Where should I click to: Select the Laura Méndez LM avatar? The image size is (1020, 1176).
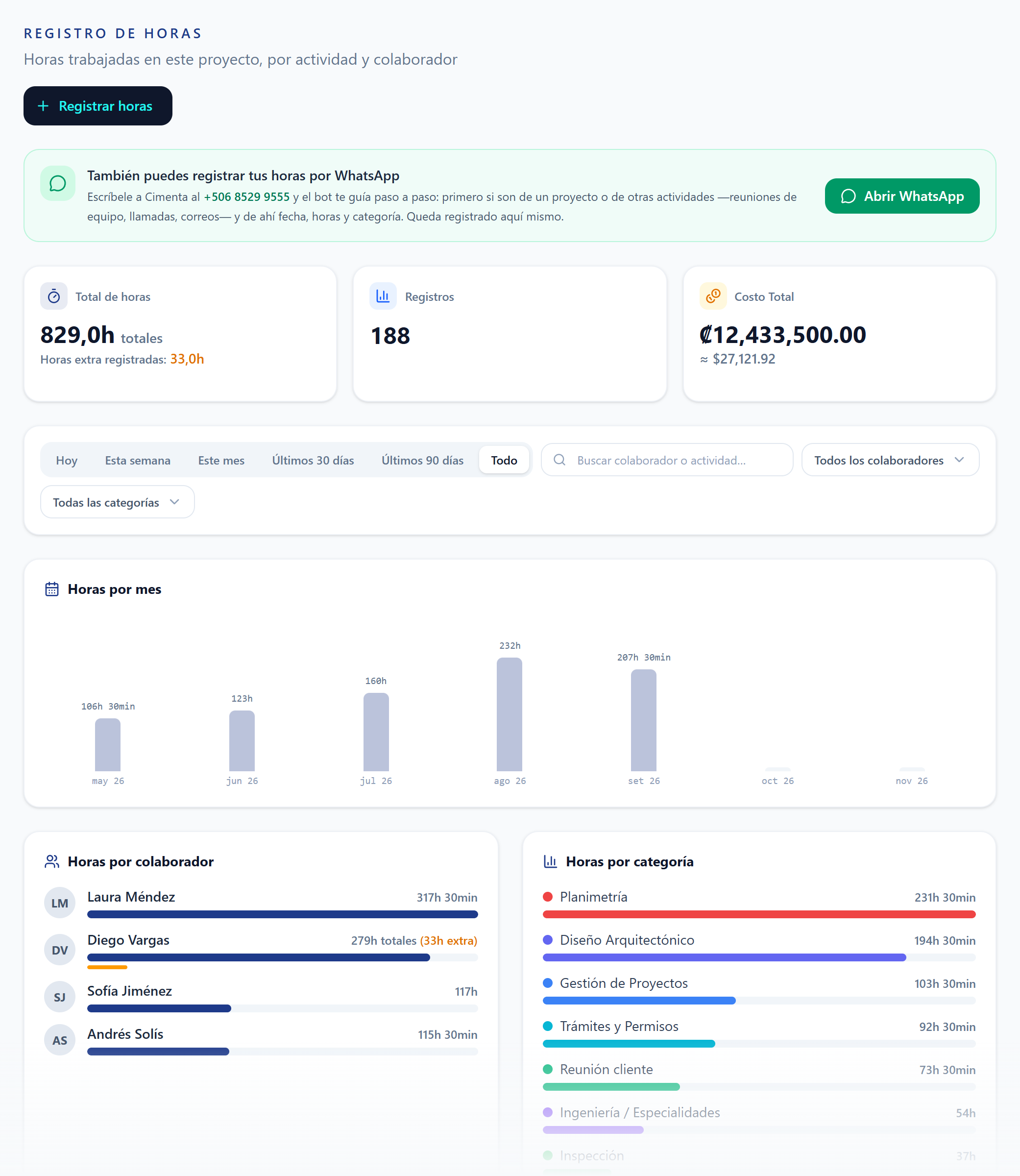60,903
